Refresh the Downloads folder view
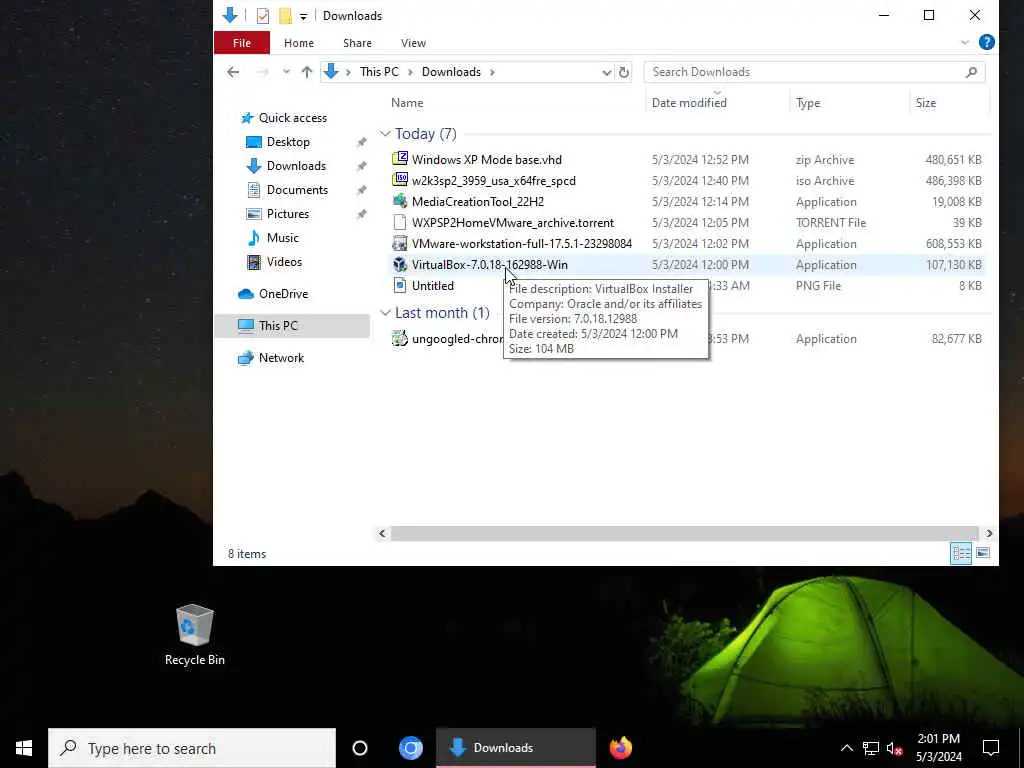Image resolution: width=1024 pixels, height=768 pixels. pyautogui.click(x=624, y=72)
